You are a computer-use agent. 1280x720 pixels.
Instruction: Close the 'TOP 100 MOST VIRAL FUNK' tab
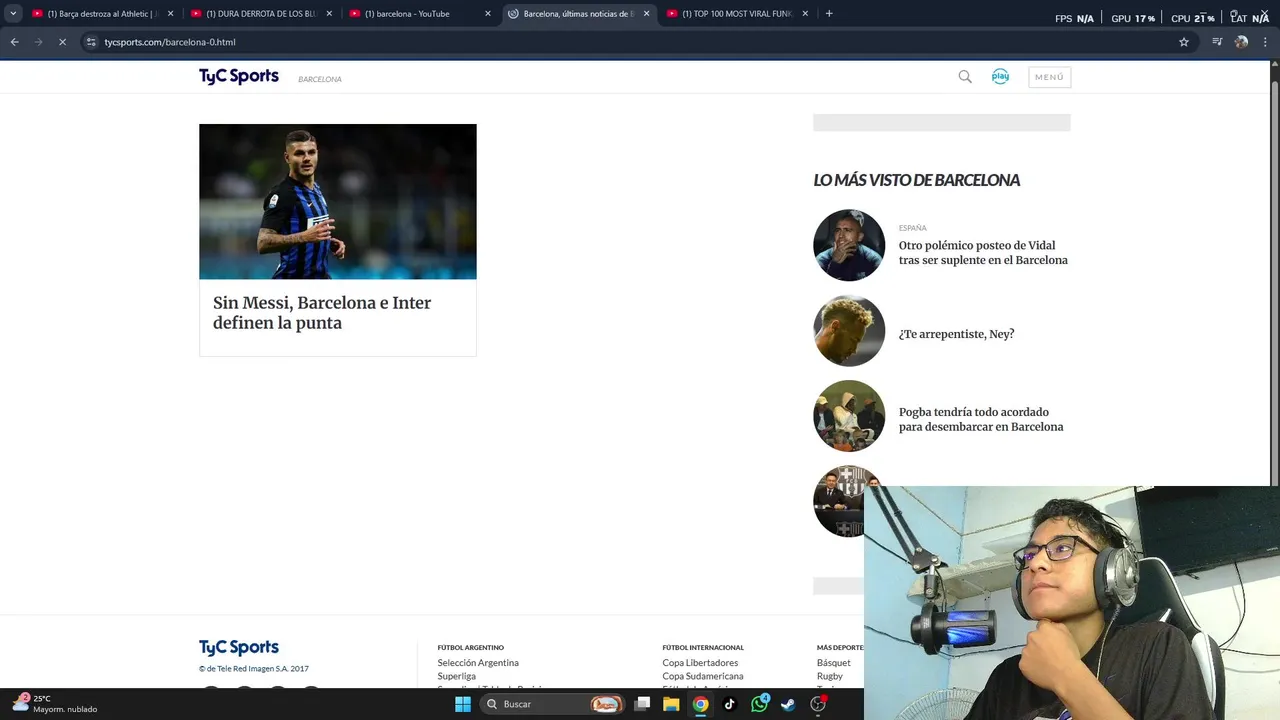(x=805, y=14)
